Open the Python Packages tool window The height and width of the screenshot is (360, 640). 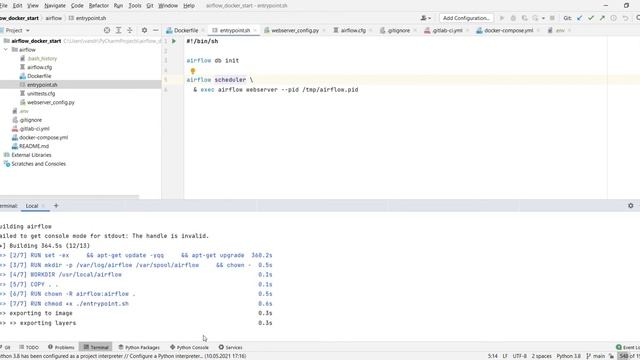pyautogui.click(x=139, y=347)
